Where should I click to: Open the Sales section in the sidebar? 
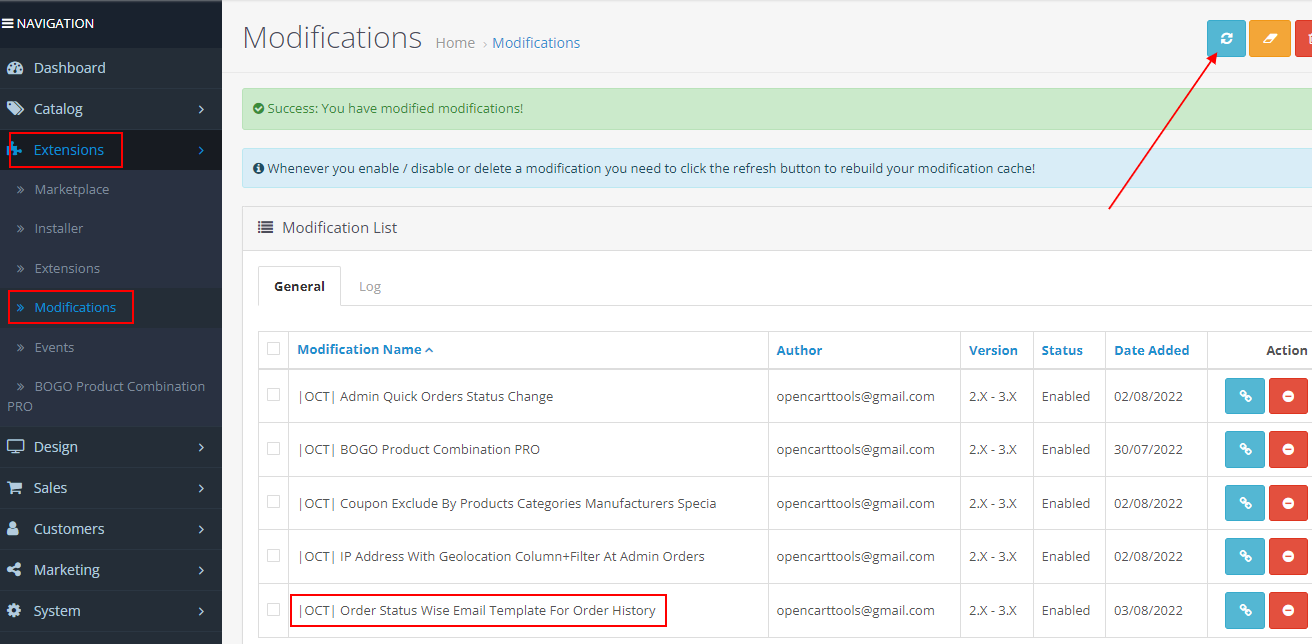tap(49, 488)
